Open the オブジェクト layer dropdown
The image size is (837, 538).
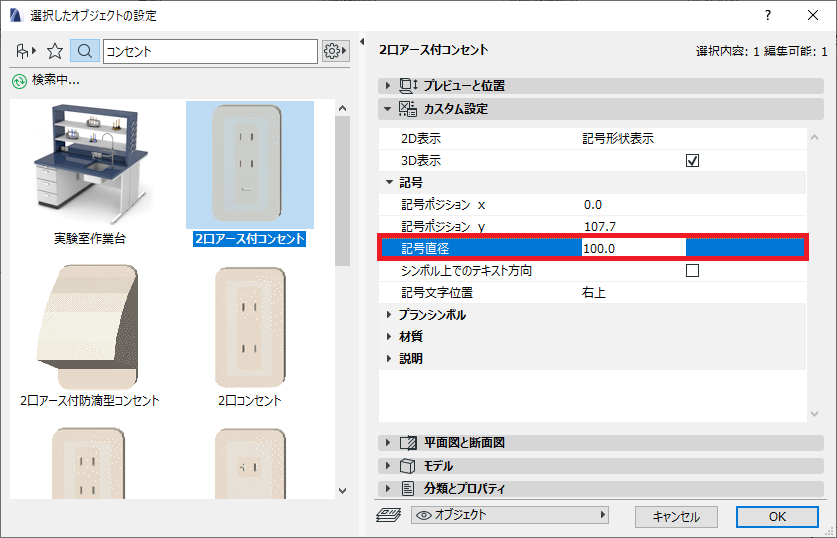click(510, 515)
